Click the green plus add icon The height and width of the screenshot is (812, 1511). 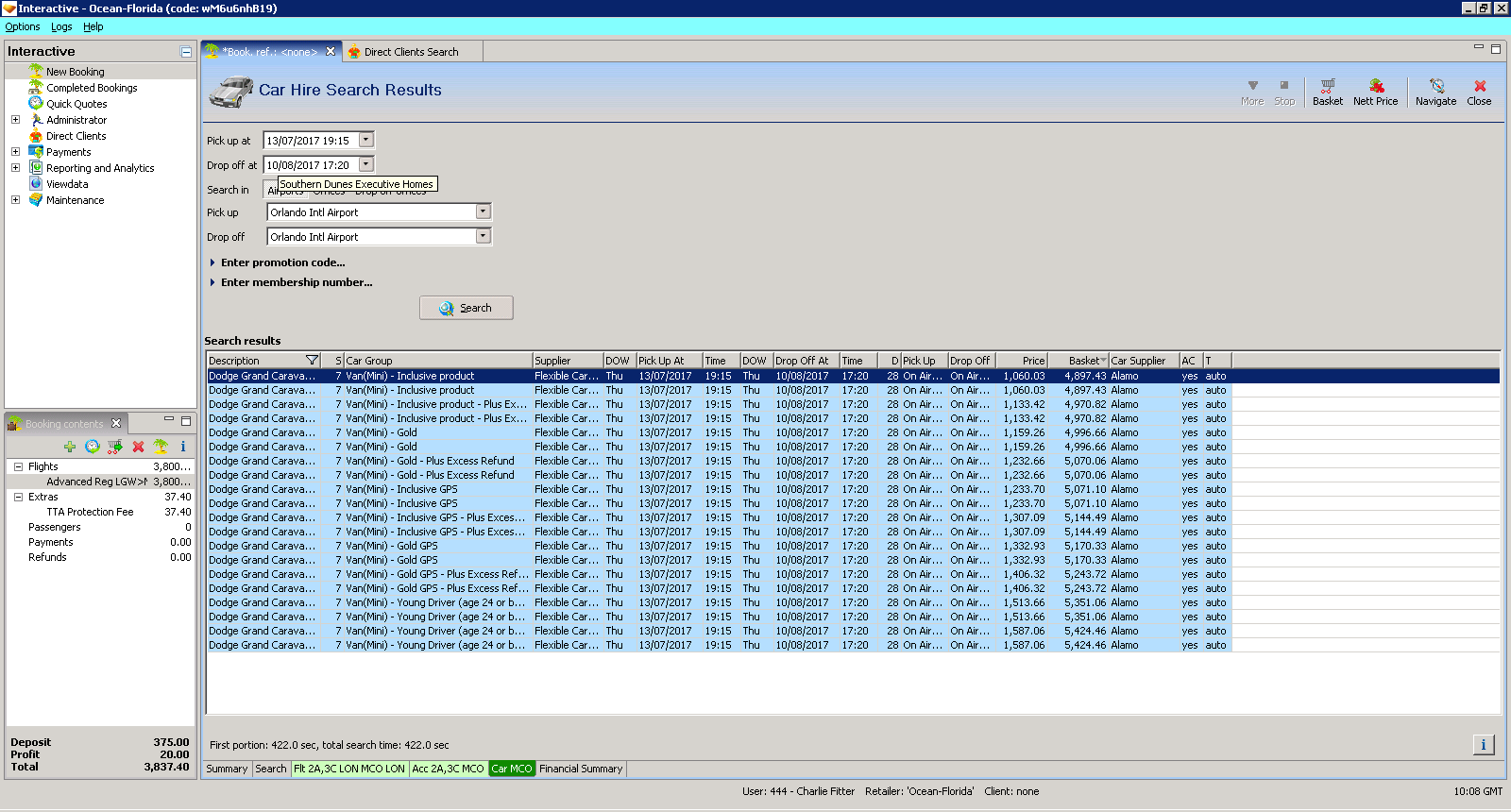pyautogui.click(x=70, y=447)
